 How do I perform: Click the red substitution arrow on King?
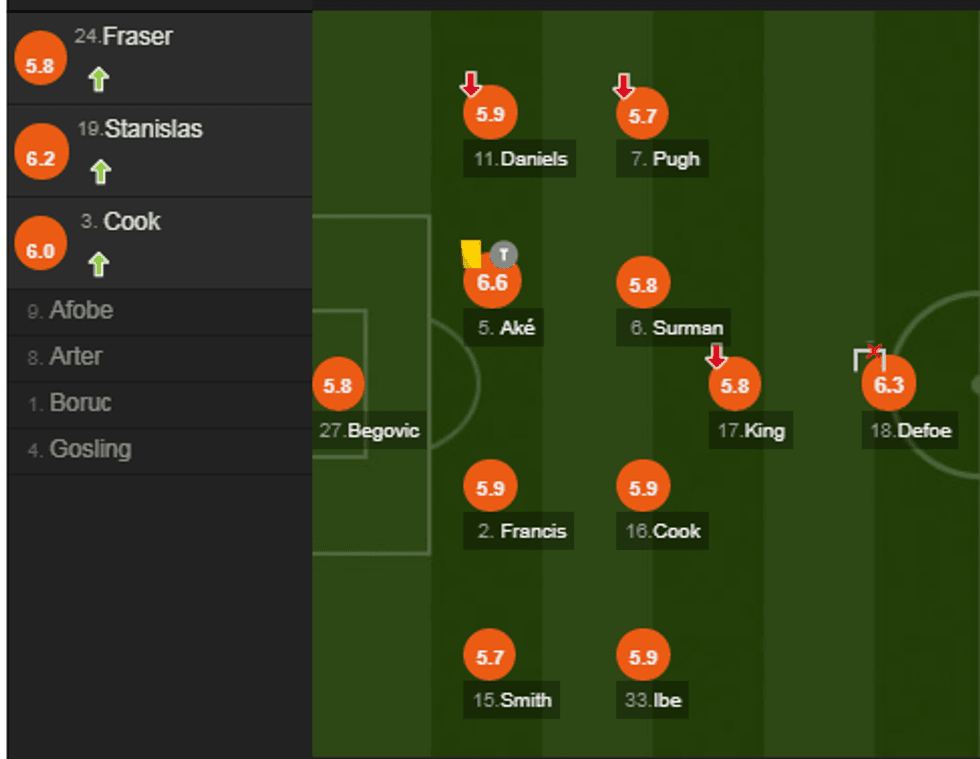pyautogui.click(x=716, y=355)
